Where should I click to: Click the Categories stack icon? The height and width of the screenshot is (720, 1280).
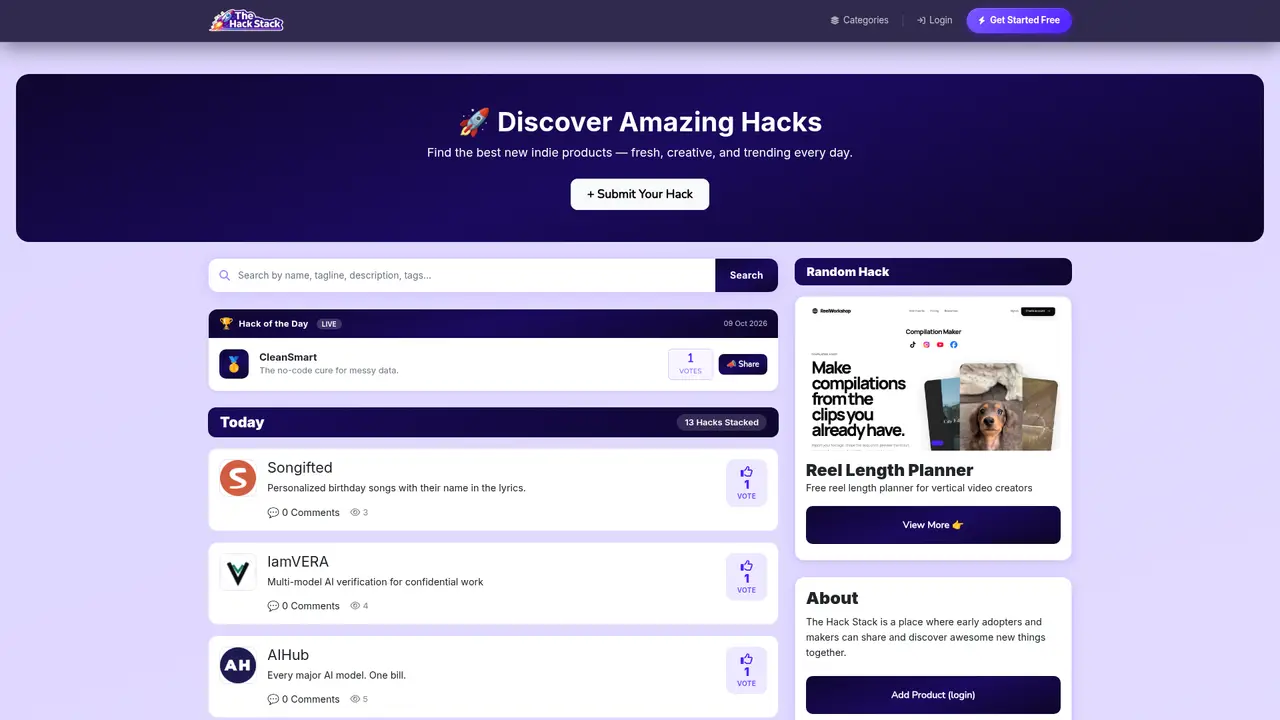click(x=835, y=20)
